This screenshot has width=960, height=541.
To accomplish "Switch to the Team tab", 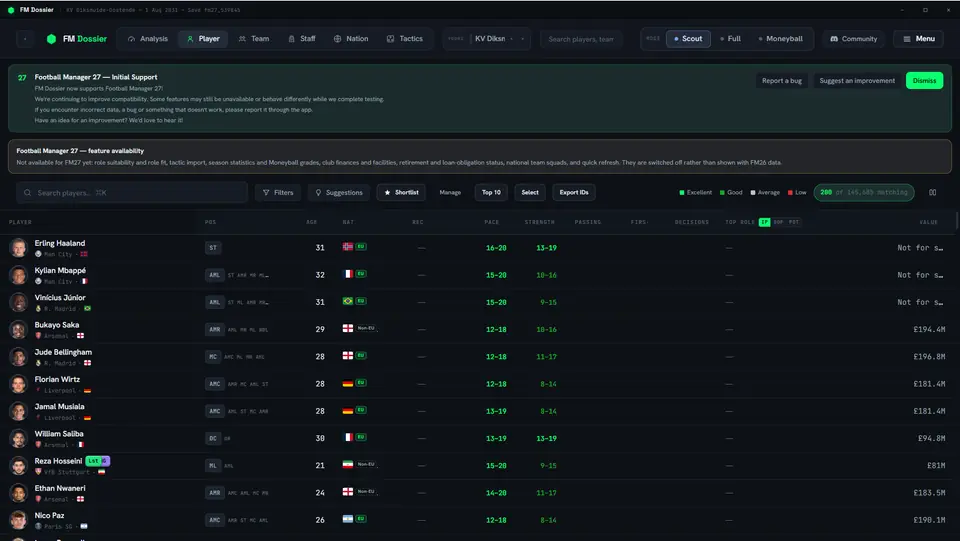I will click(x=253, y=39).
